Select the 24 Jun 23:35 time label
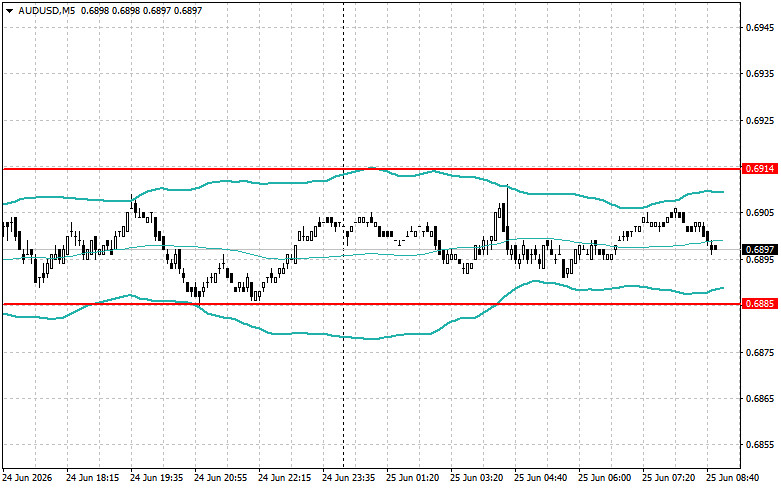This screenshot has width=781, height=489. [349, 478]
